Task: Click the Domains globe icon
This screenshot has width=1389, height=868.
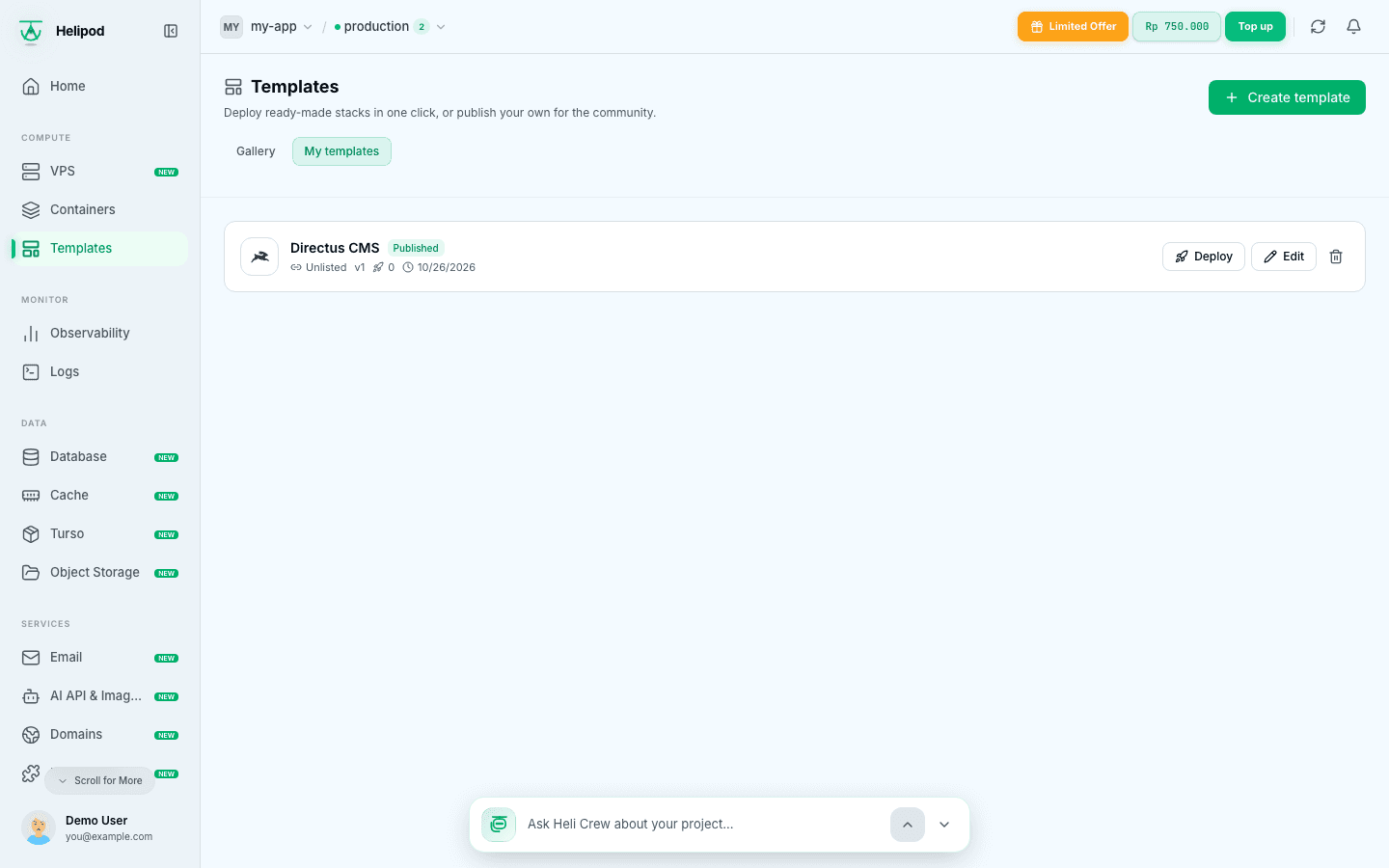Action: click(31, 734)
